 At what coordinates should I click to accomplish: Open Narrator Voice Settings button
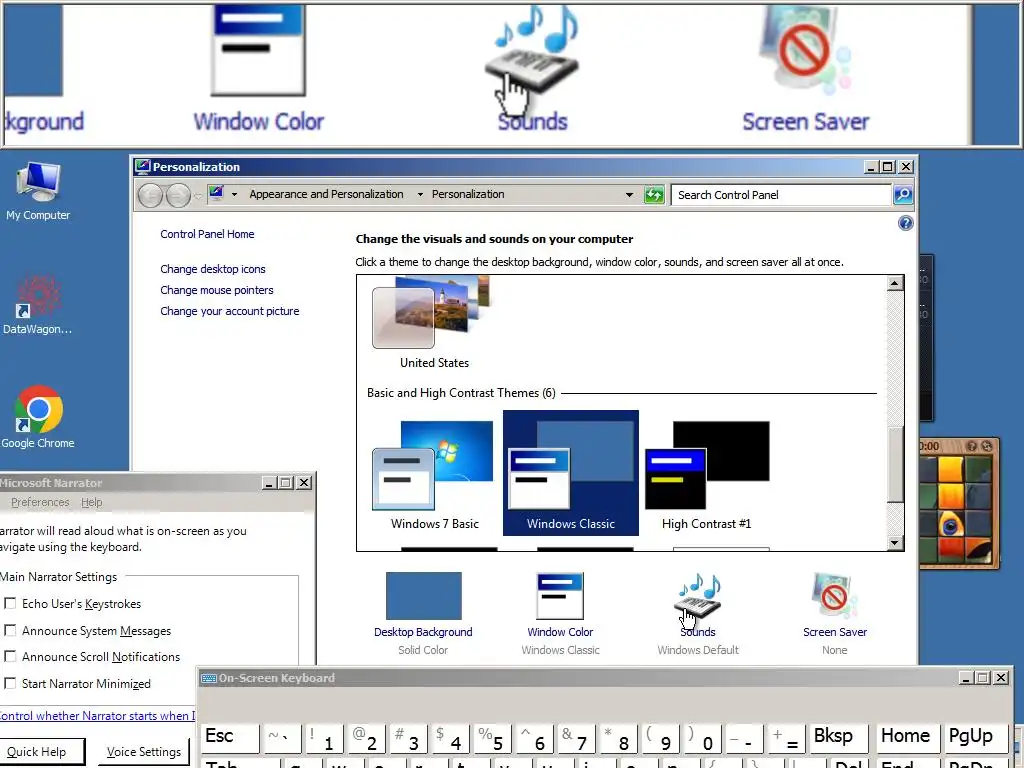point(144,752)
